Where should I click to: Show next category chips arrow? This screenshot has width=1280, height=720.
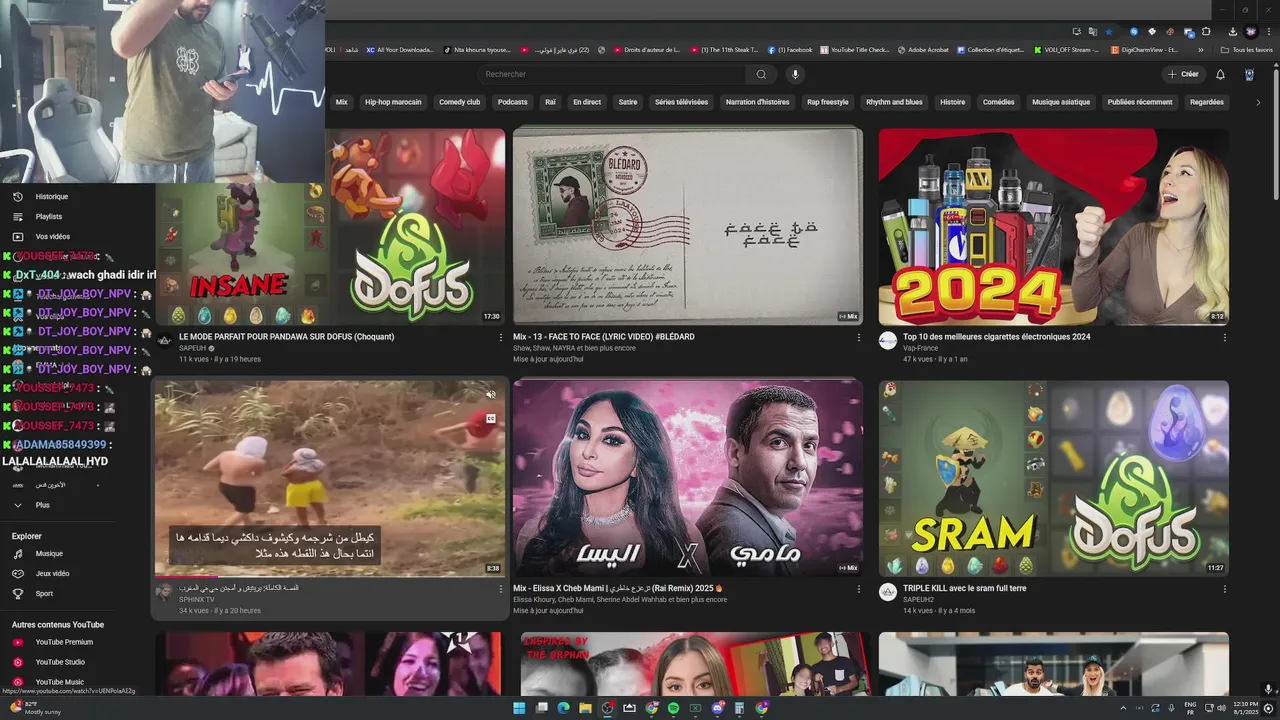pyautogui.click(x=1258, y=102)
